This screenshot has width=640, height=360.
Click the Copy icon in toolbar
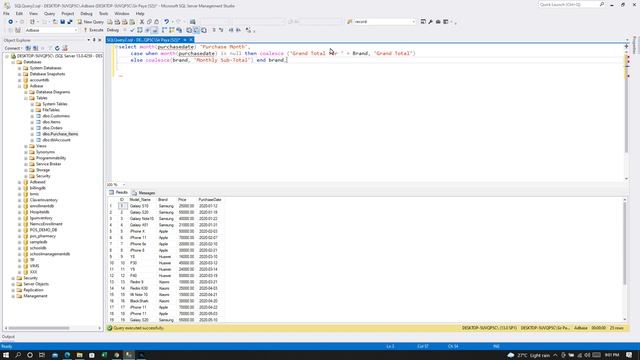coord(149,22)
